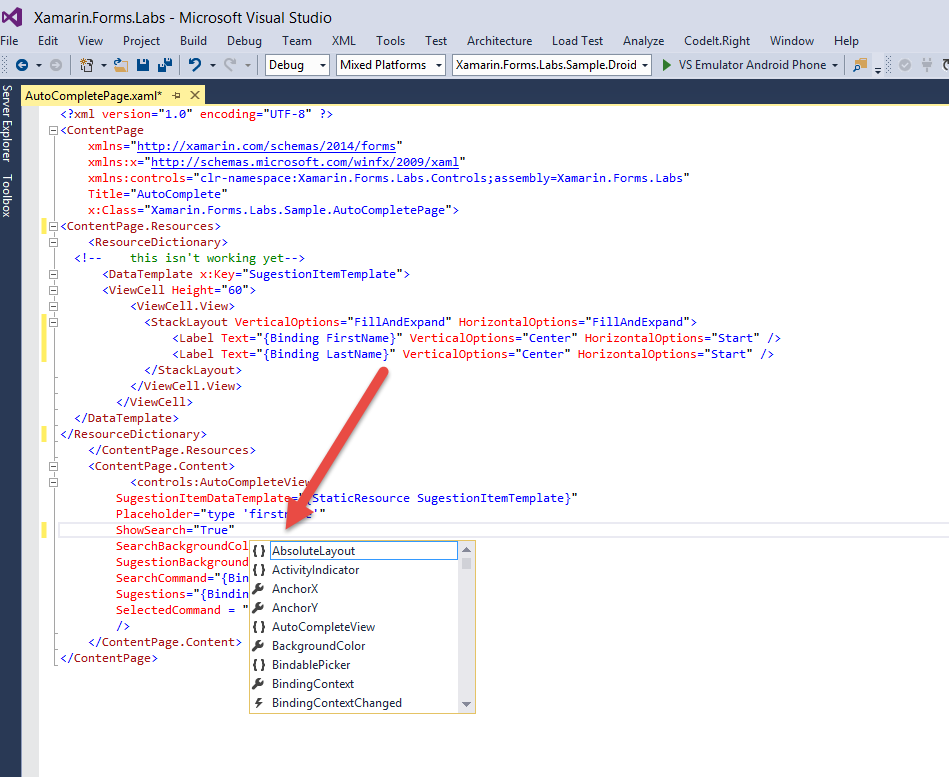Click the Find in Files folder icon

pos(859,65)
